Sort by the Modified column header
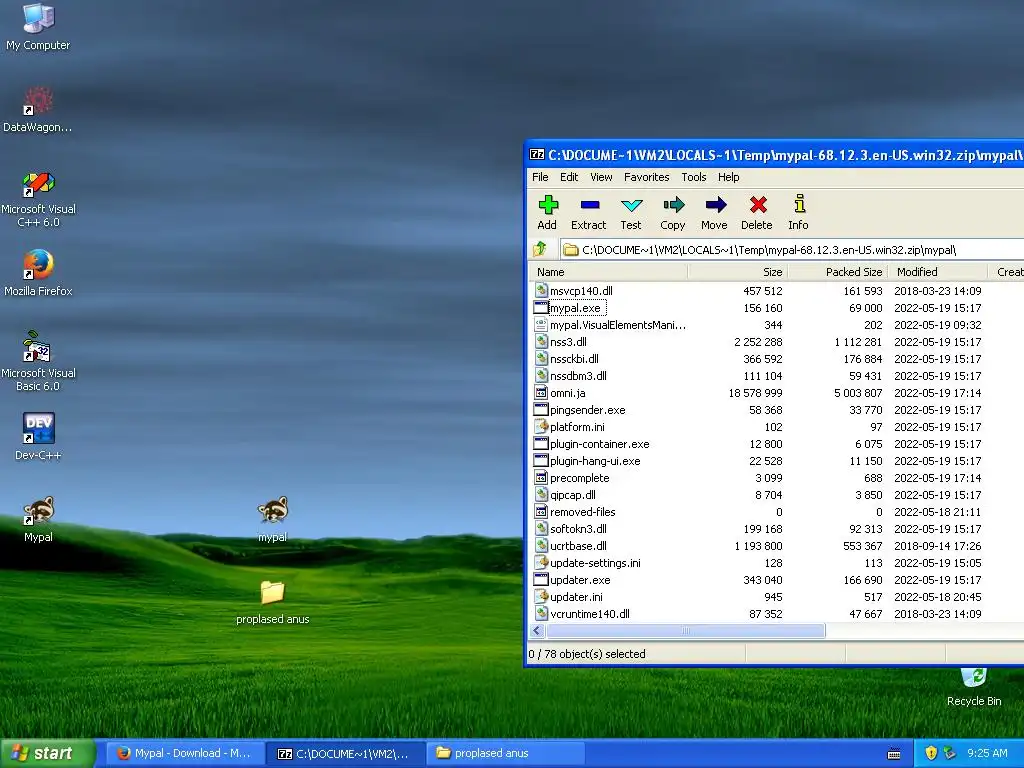Screen dimensions: 1024x768 [938, 272]
